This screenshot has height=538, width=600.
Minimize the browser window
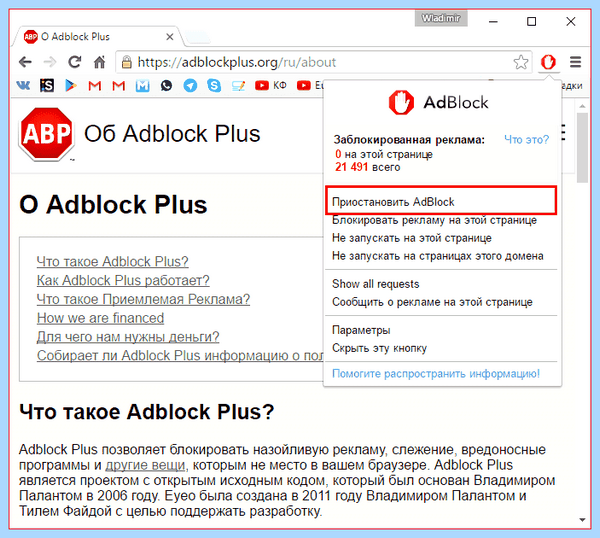point(493,21)
